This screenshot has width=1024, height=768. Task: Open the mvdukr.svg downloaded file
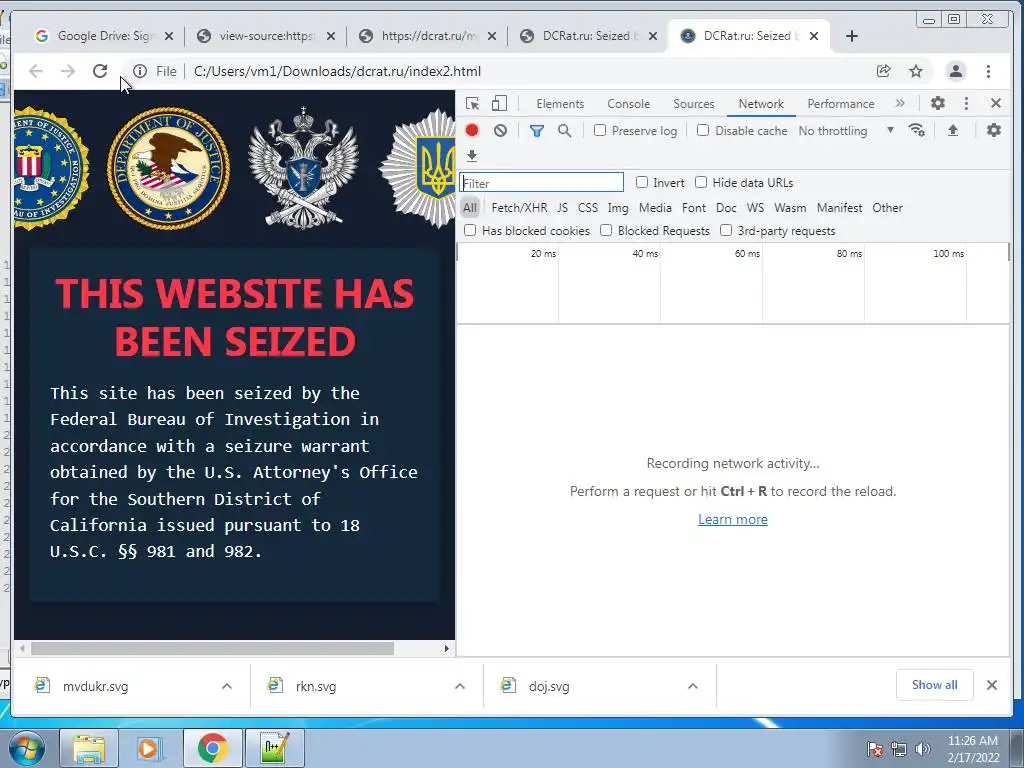tap(95, 686)
